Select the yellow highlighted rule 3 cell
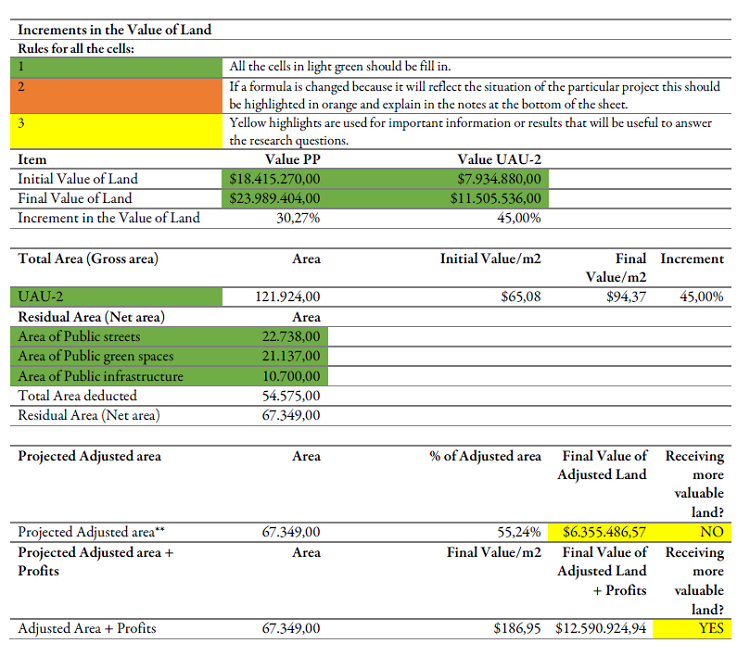The image size is (750, 656). coord(120,131)
